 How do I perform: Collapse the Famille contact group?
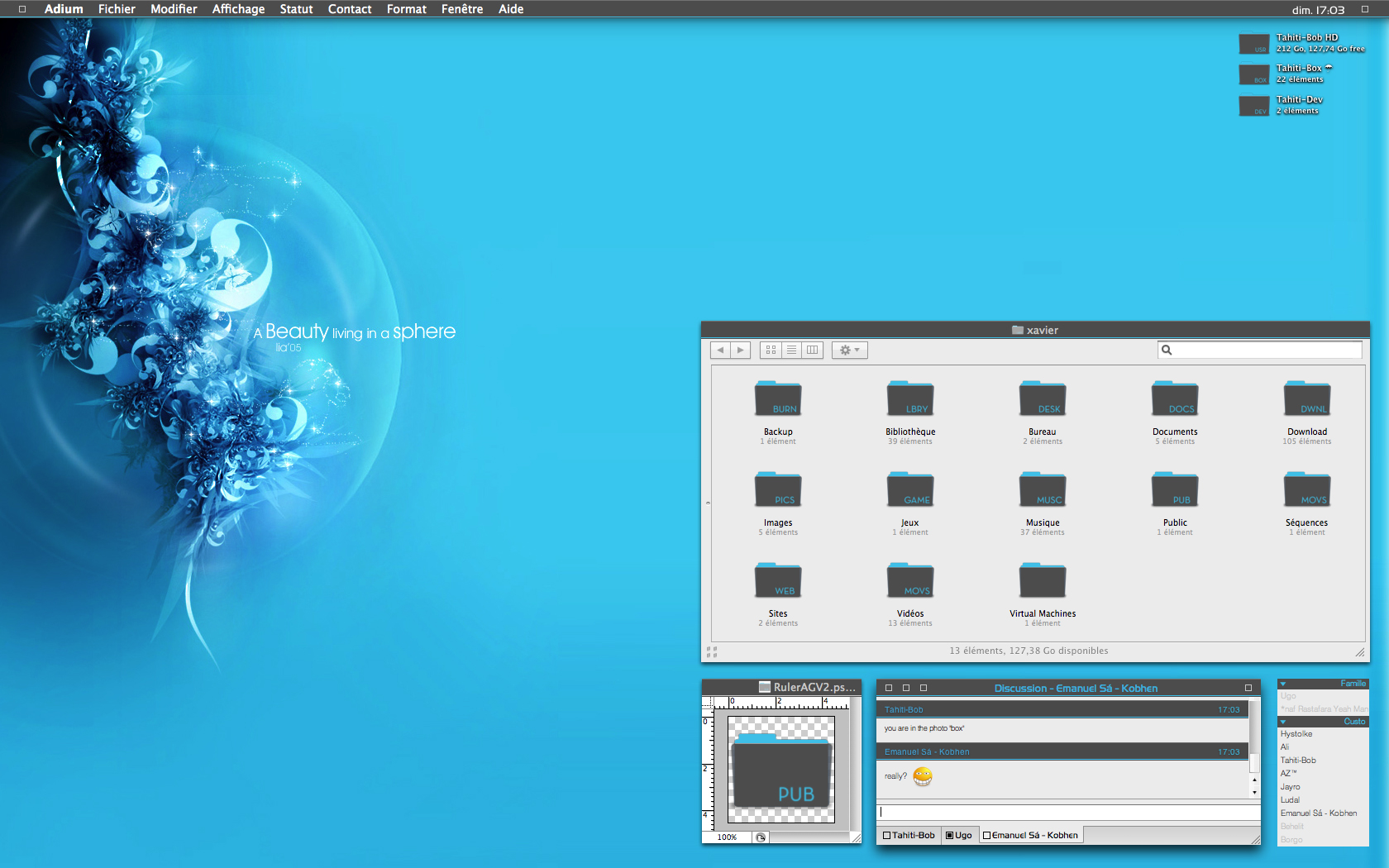[x=1282, y=684]
